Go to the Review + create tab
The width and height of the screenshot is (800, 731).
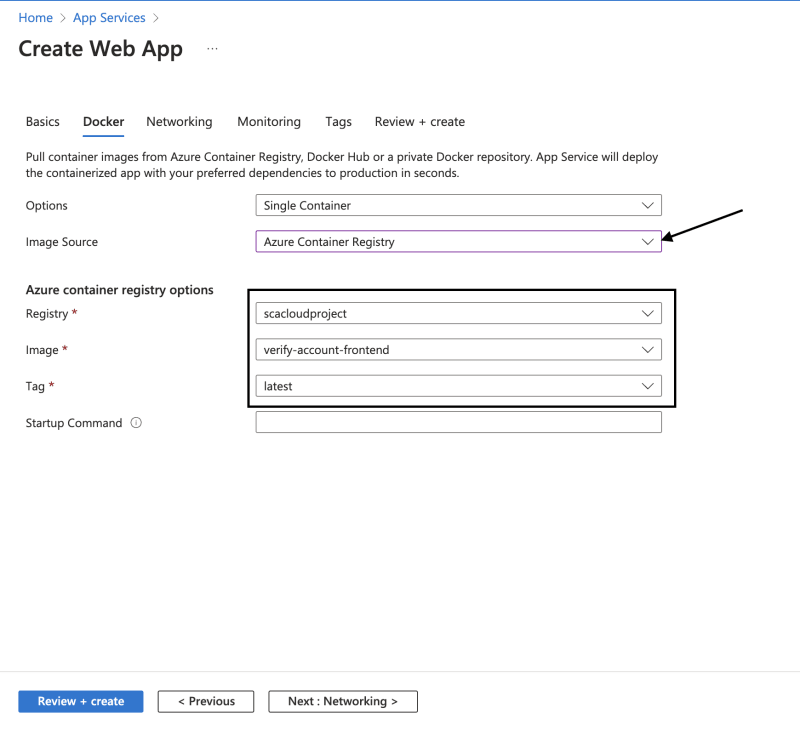[x=419, y=122]
